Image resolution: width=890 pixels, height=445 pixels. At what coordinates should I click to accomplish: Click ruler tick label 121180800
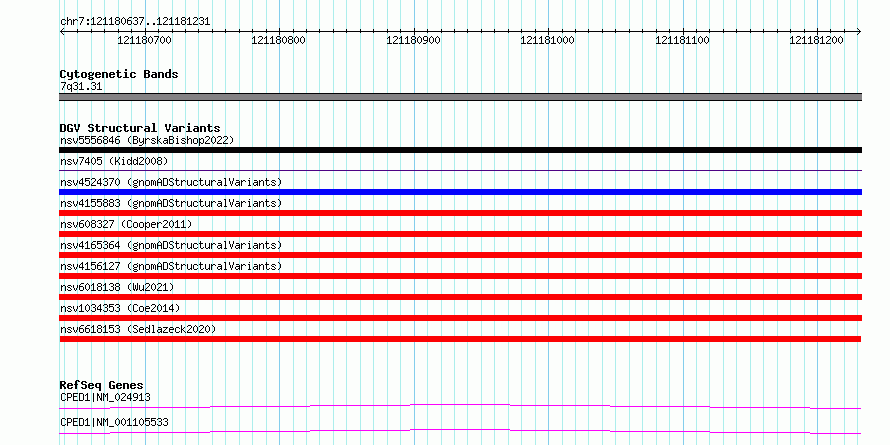(x=278, y=40)
